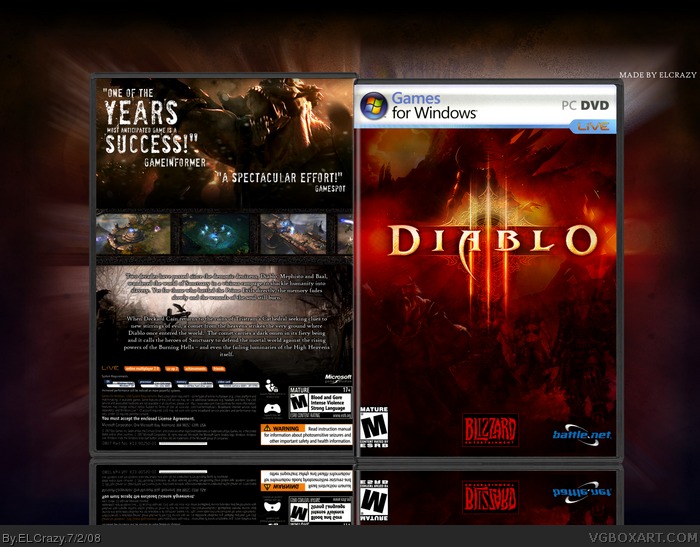Click the DIABLO title logo
The width and height of the screenshot is (700, 547).
pos(488,240)
